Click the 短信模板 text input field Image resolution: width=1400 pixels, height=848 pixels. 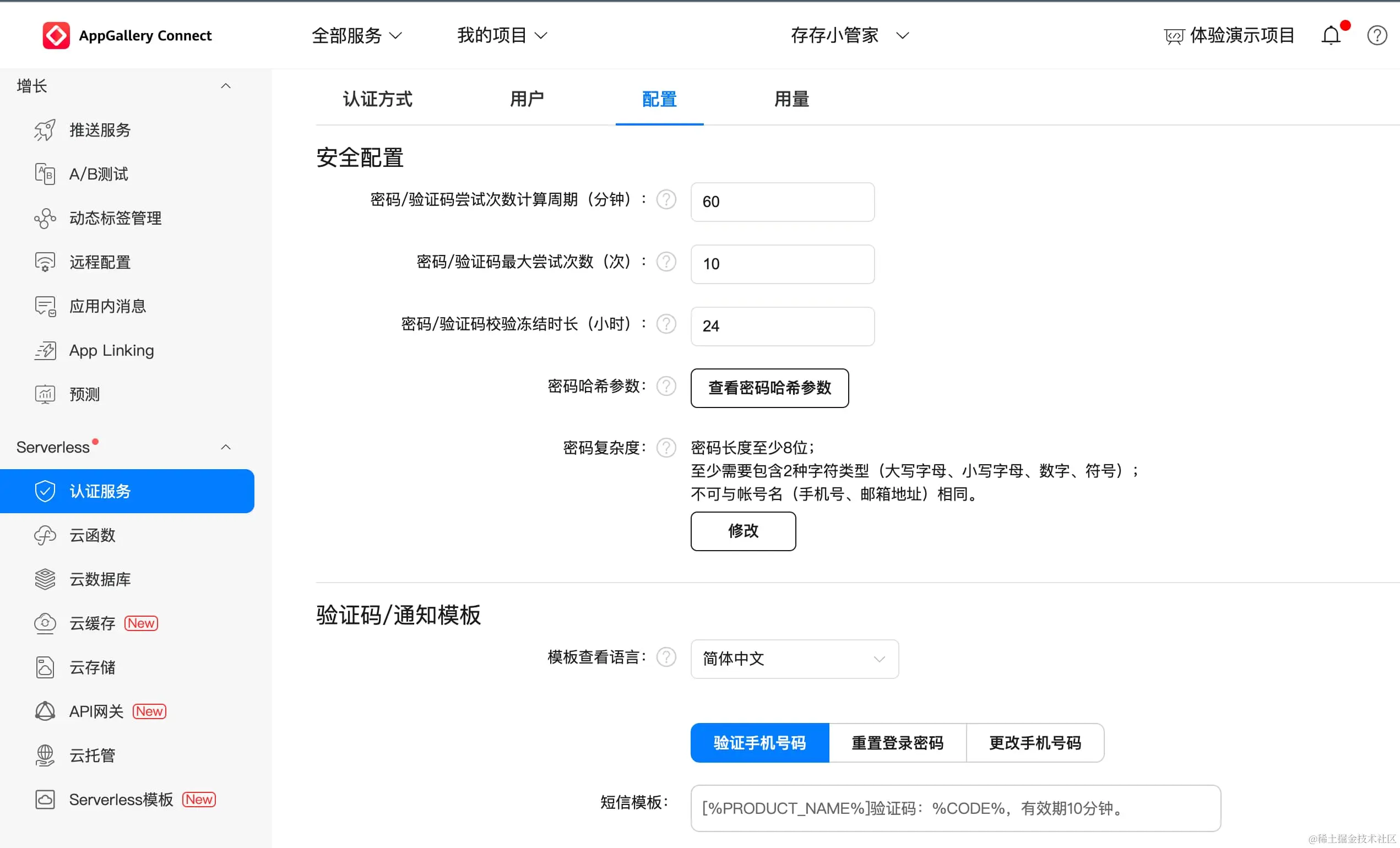pyautogui.click(x=955, y=808)
